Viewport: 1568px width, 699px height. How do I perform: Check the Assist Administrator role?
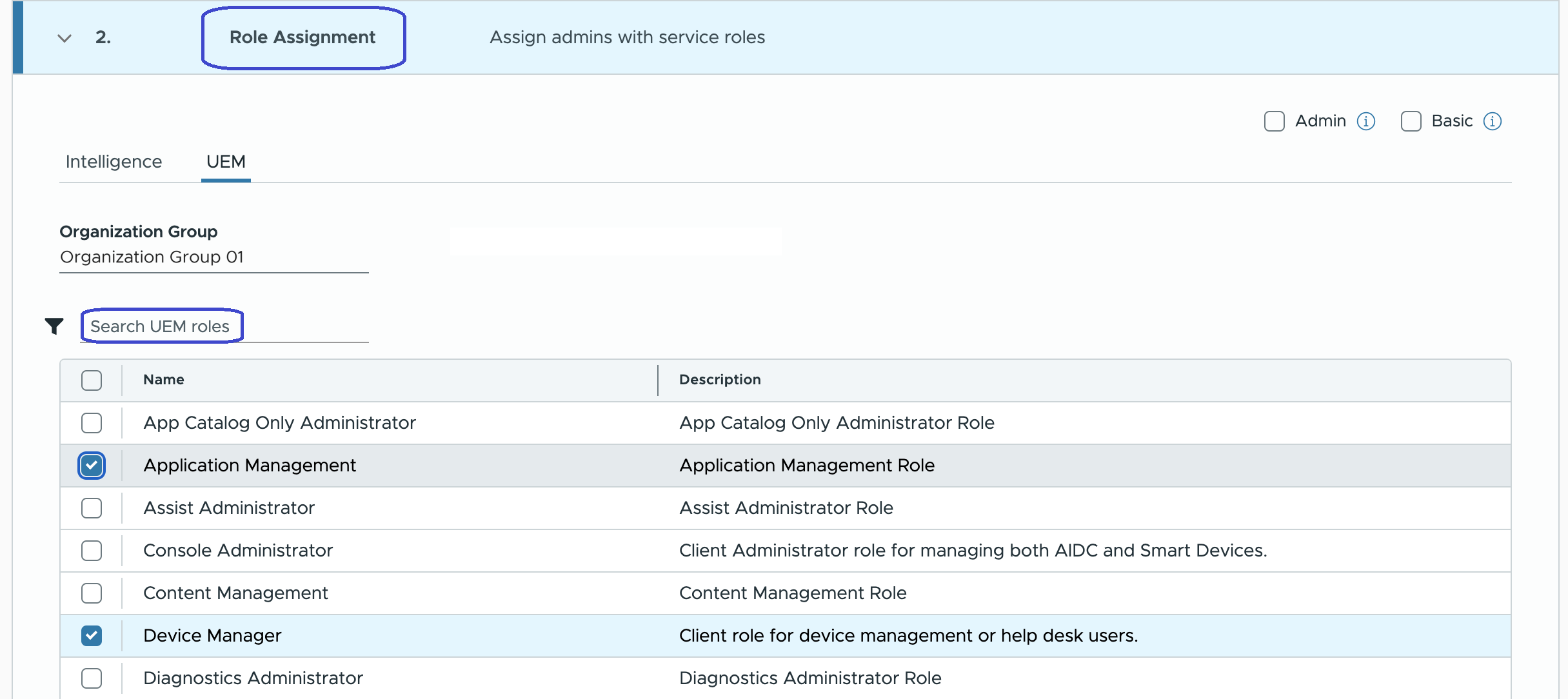92,508
